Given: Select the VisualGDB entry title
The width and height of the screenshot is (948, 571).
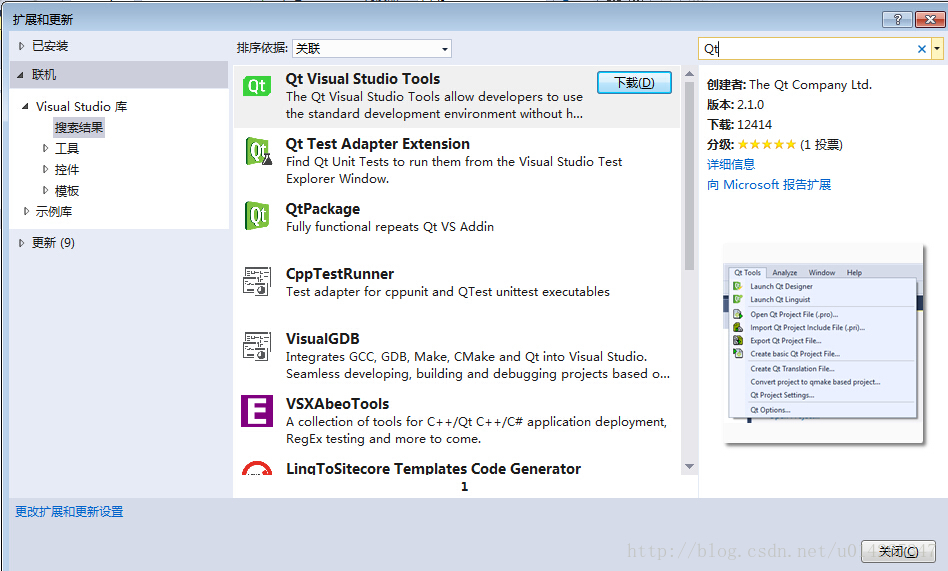Looking at the screenshot, I should [x=323, y=339].
